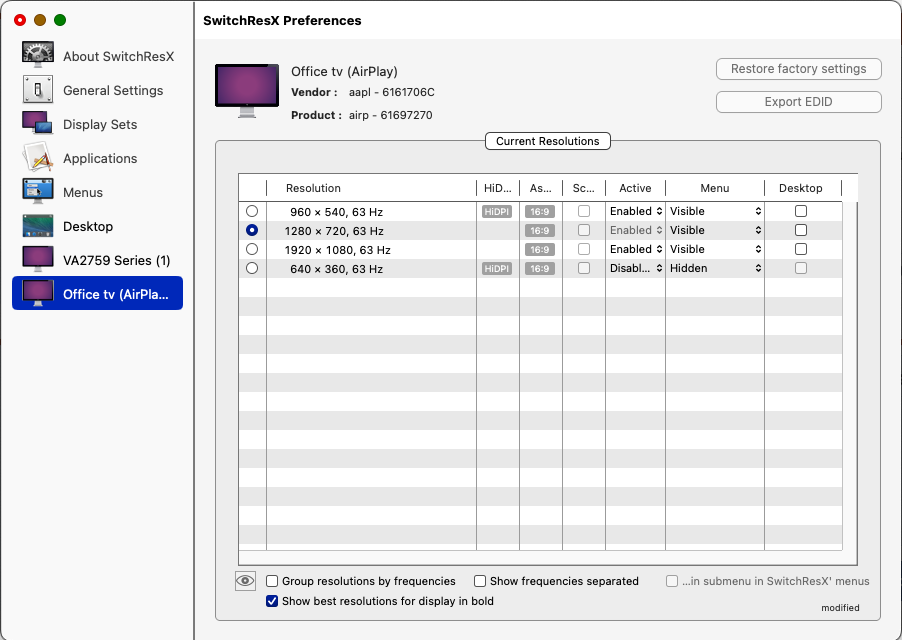
Task: Open Active dropdown for 1920 × 1080
Action: [636, 249]
